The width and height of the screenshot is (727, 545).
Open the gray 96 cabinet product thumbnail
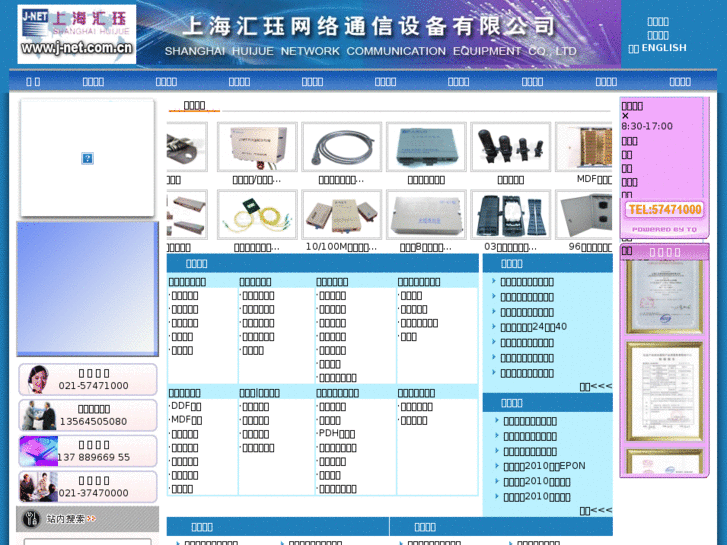584,215
